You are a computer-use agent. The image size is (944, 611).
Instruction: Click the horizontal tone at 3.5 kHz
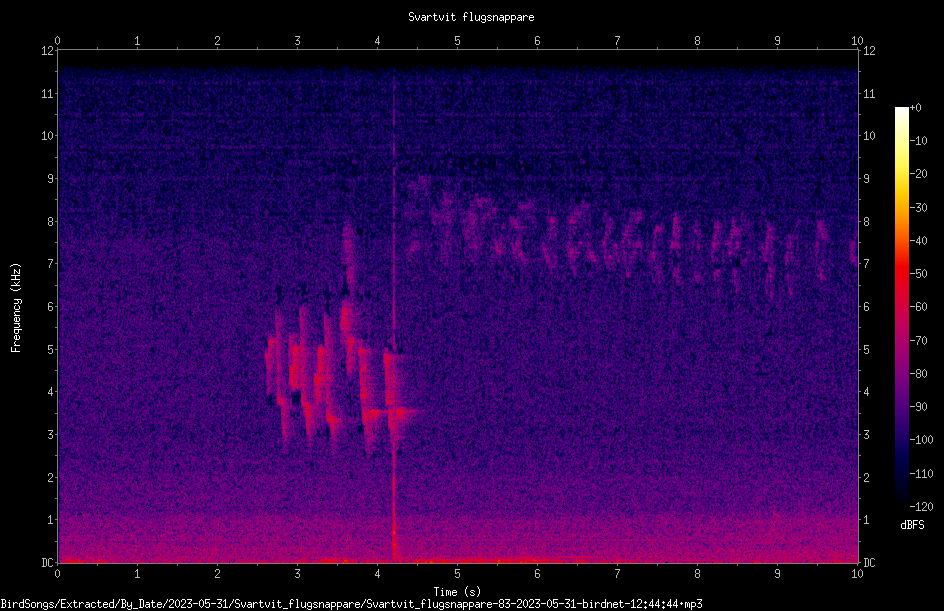(x=391, y=412)
